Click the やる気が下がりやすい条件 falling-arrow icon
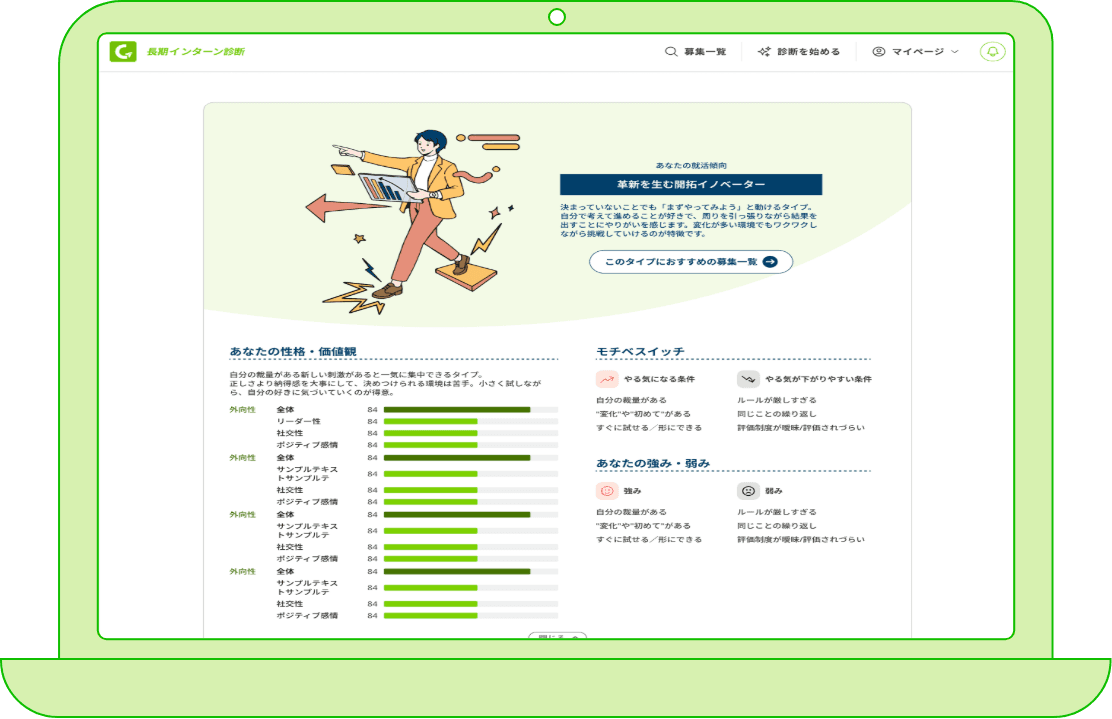Image resolution: width=1112 pixels, height=719 pixels. (x=748, y=379)
